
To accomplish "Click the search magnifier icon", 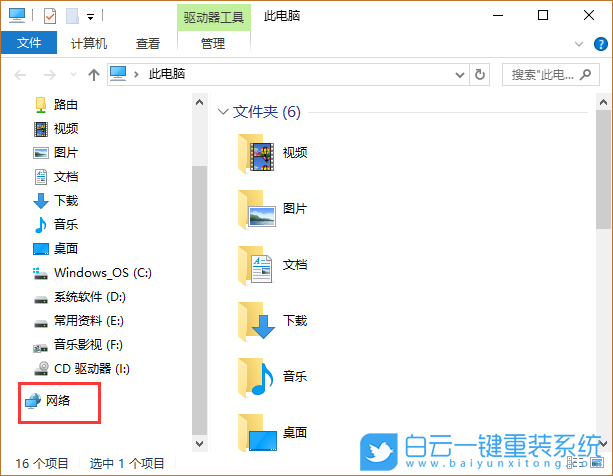I will 585,74.
